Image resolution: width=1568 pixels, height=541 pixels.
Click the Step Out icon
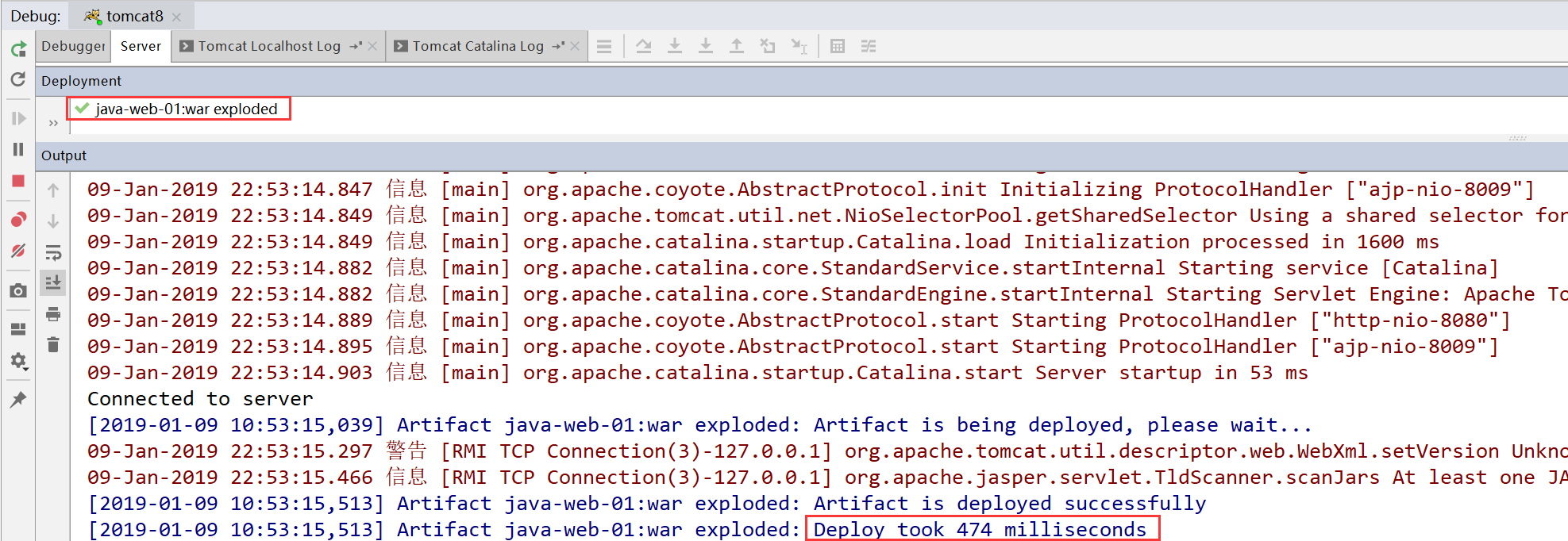click(737, 46)
